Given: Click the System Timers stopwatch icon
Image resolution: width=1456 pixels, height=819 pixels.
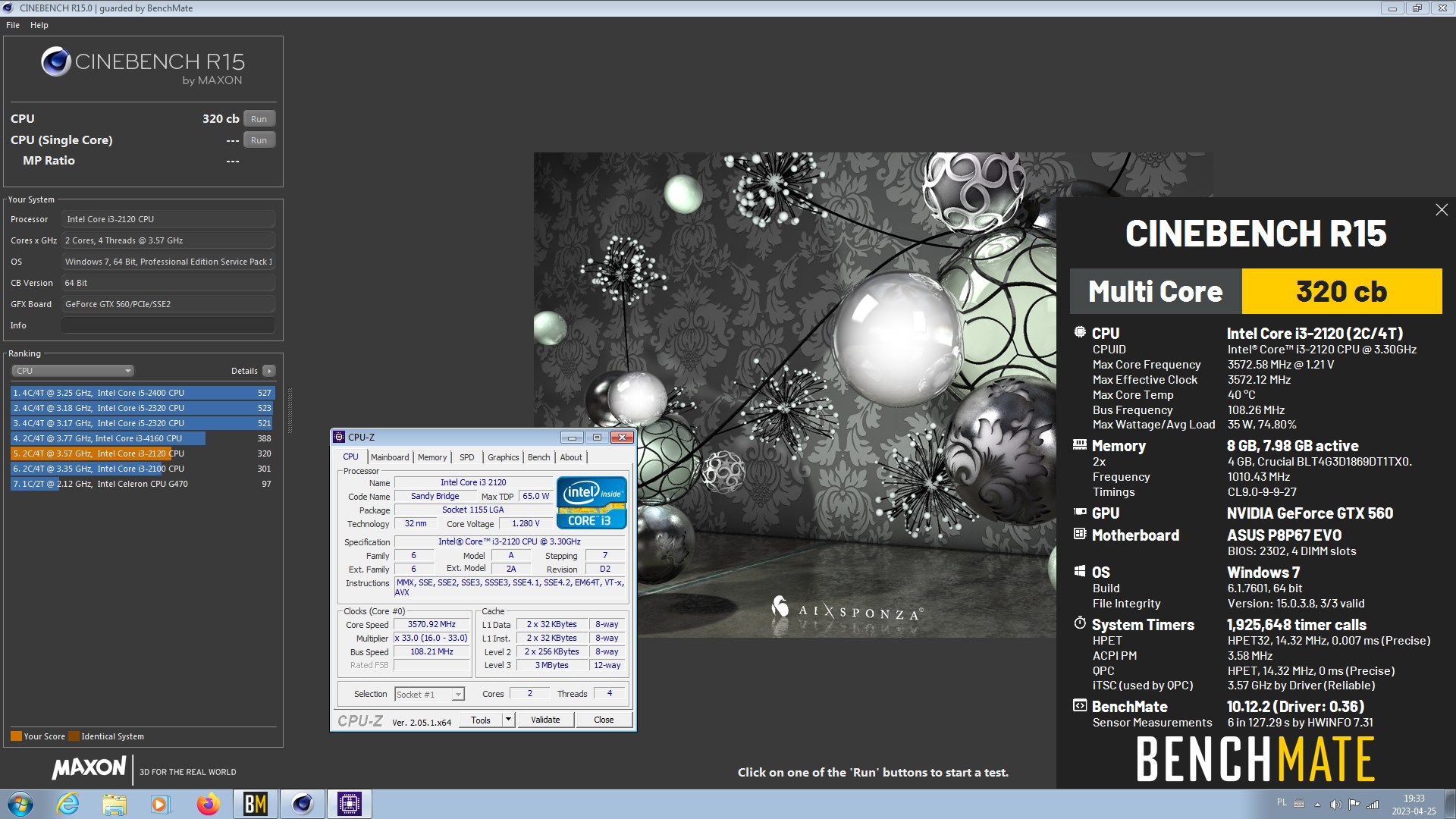Looking at the screenshot, I should click(x=1080, y=623).
